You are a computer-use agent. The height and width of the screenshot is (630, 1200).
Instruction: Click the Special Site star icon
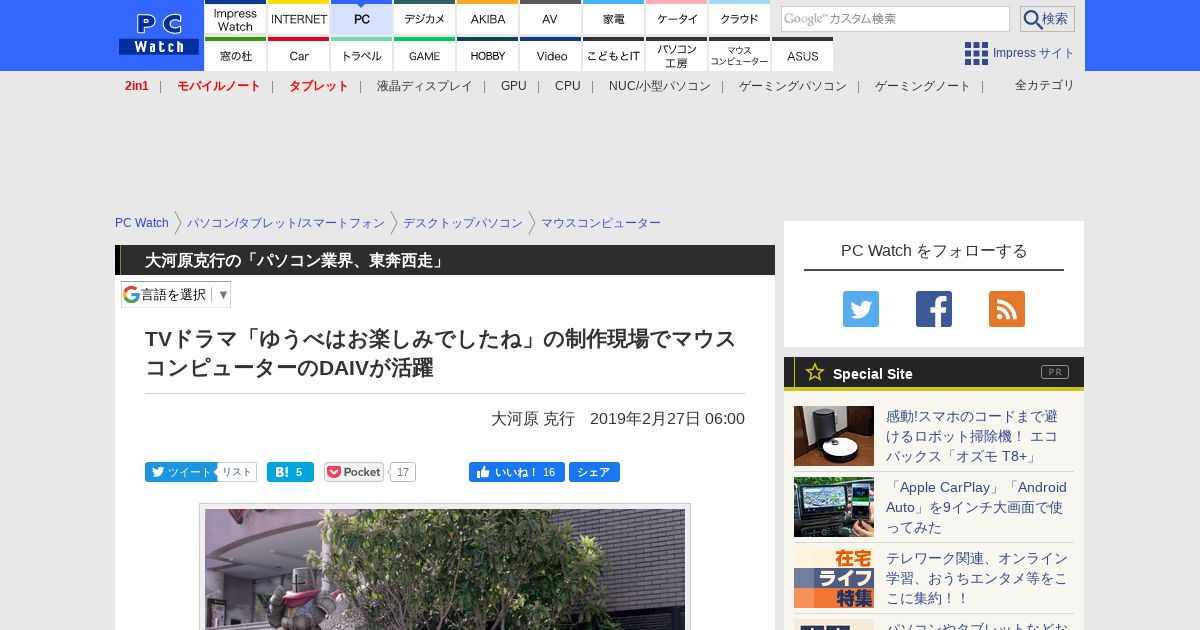[x=815, y=372]
